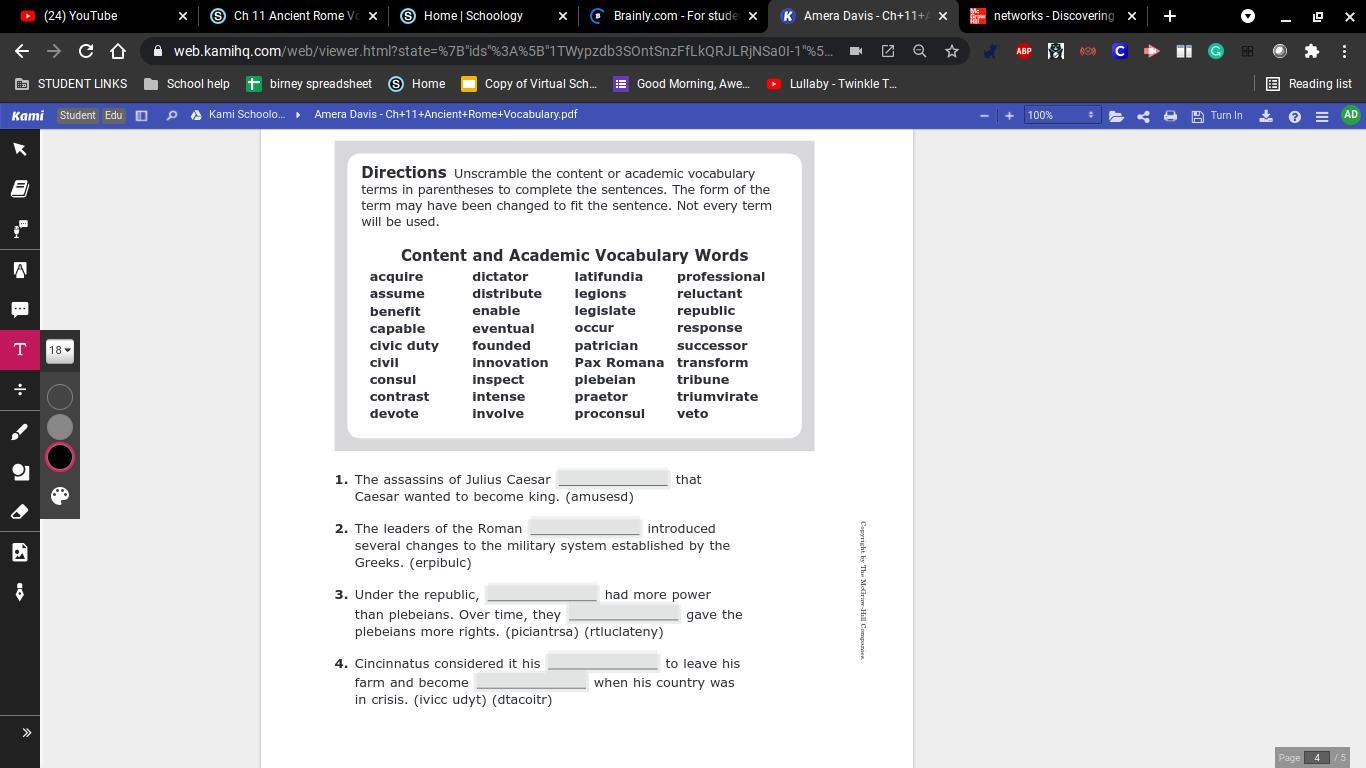
Task: Switch to Home | Schoology tab
Action: tap(483, 16)
